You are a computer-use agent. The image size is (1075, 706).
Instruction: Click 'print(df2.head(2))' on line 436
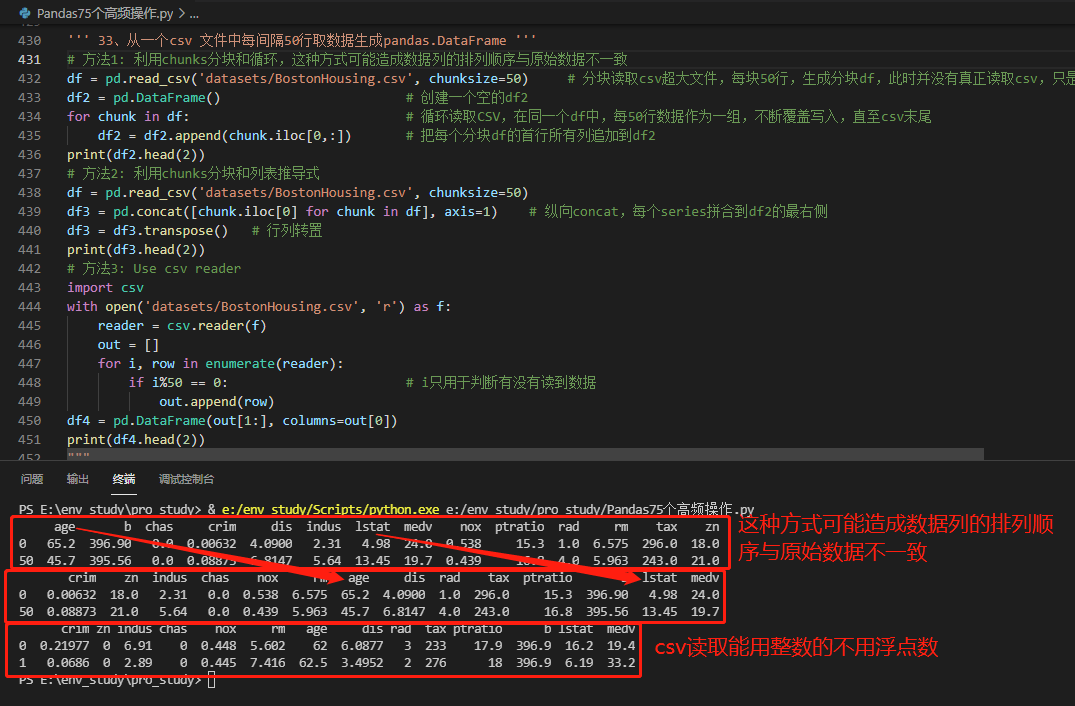click(x=136, y=155)
